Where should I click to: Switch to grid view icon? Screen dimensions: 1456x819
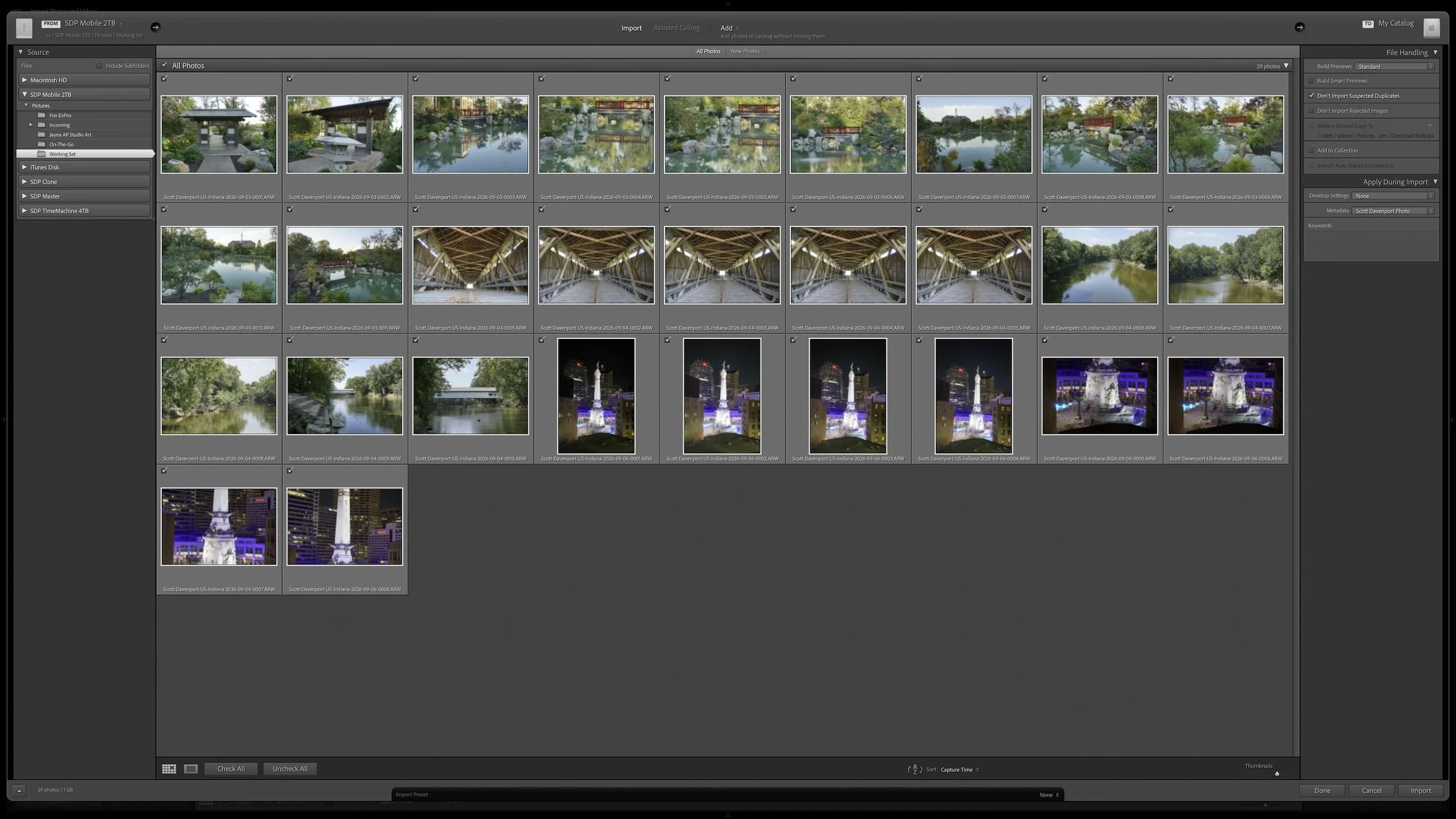(169, 769)
